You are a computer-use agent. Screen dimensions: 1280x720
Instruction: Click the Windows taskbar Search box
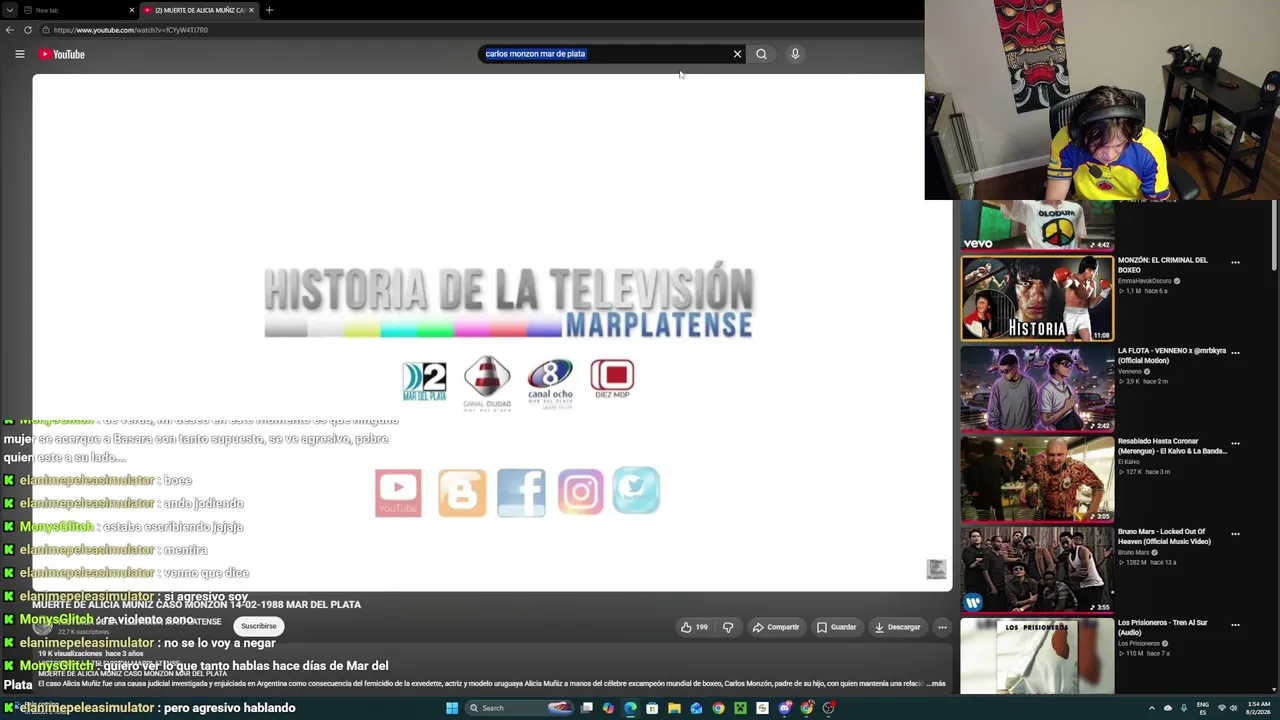pos(522,708)
